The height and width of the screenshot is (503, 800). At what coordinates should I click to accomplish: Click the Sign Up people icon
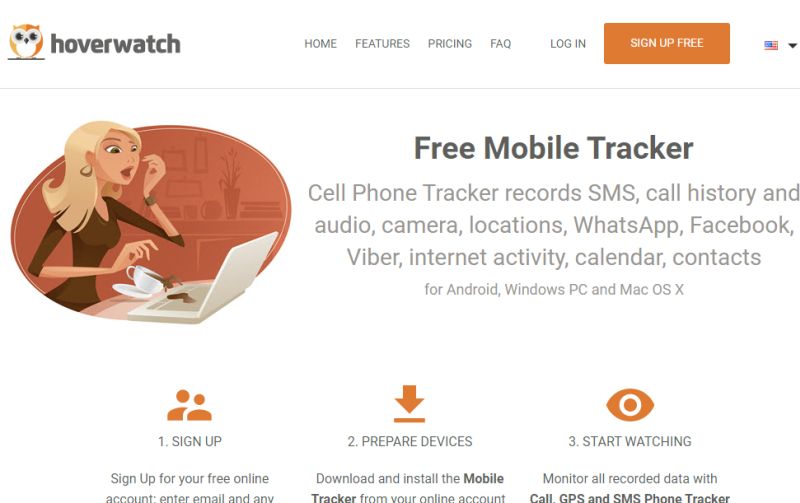click(189, 405)
